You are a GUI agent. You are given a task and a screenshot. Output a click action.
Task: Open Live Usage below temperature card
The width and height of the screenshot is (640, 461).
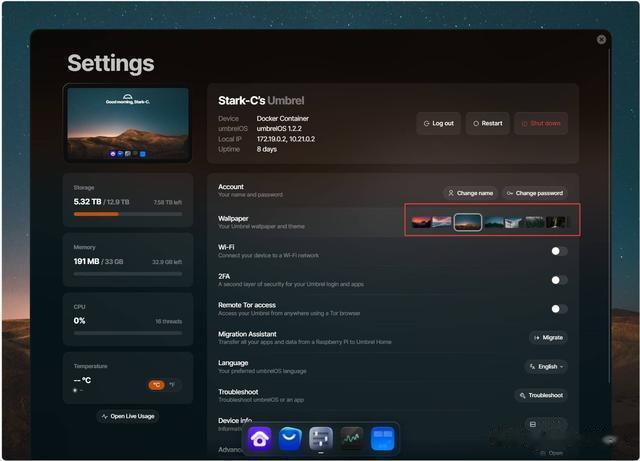(x=128, y=416)
